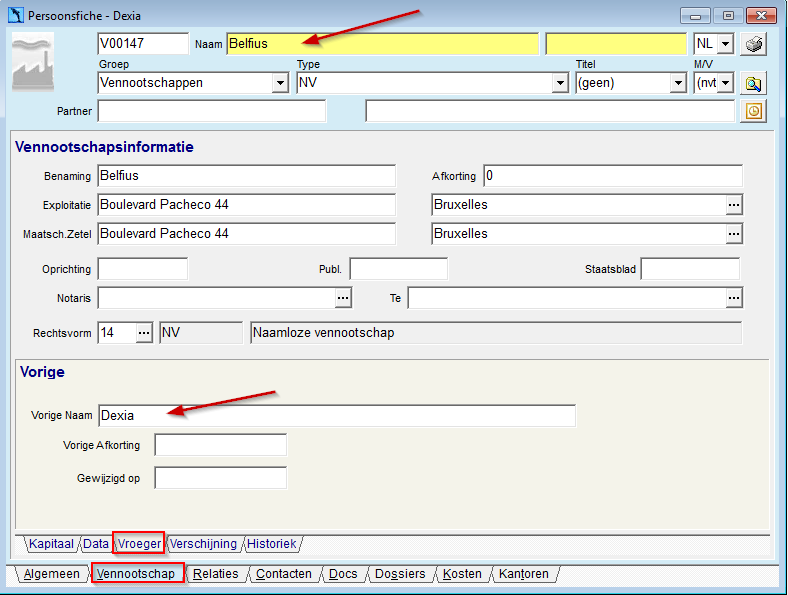Viewport: 788px width, 595px height.
Task: Select the Kapitaal sub-tab
Action: tap(51, 544)
